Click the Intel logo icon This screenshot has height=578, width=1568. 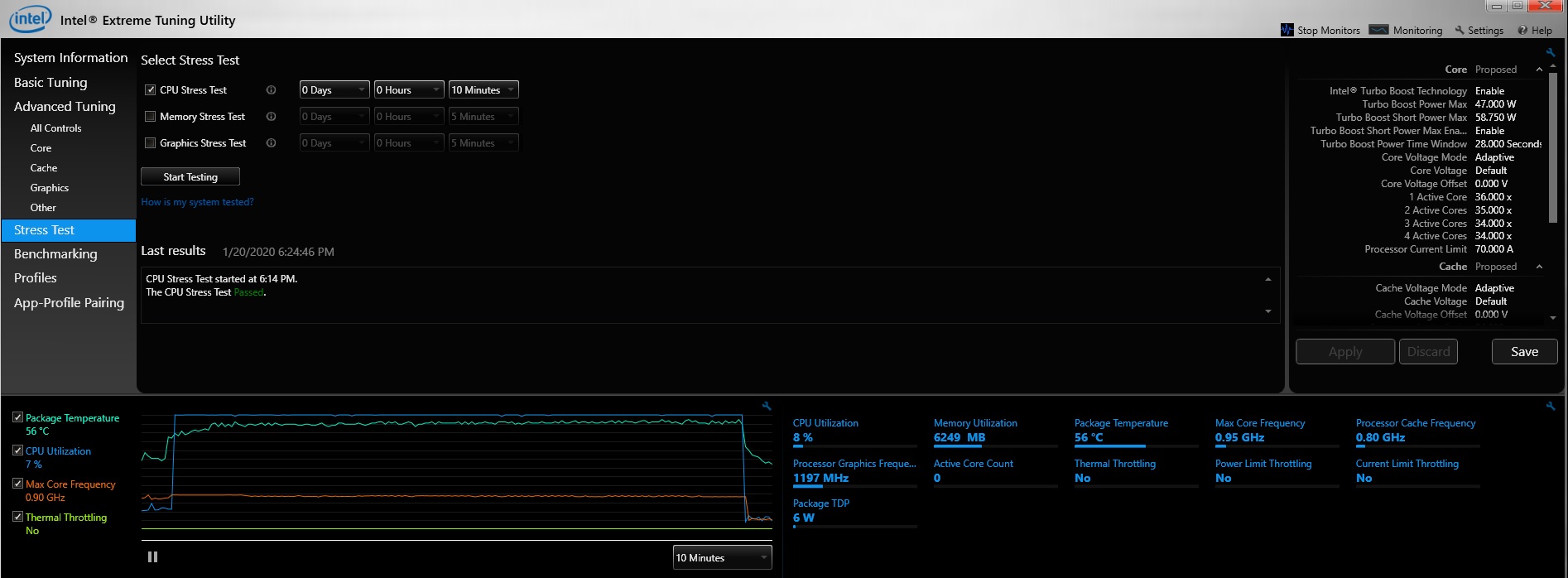[31, 19]
